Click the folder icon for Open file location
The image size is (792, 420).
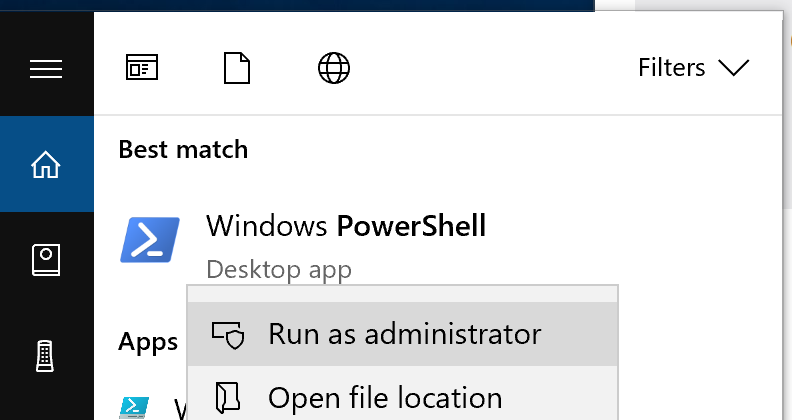[x=228, y=398]
